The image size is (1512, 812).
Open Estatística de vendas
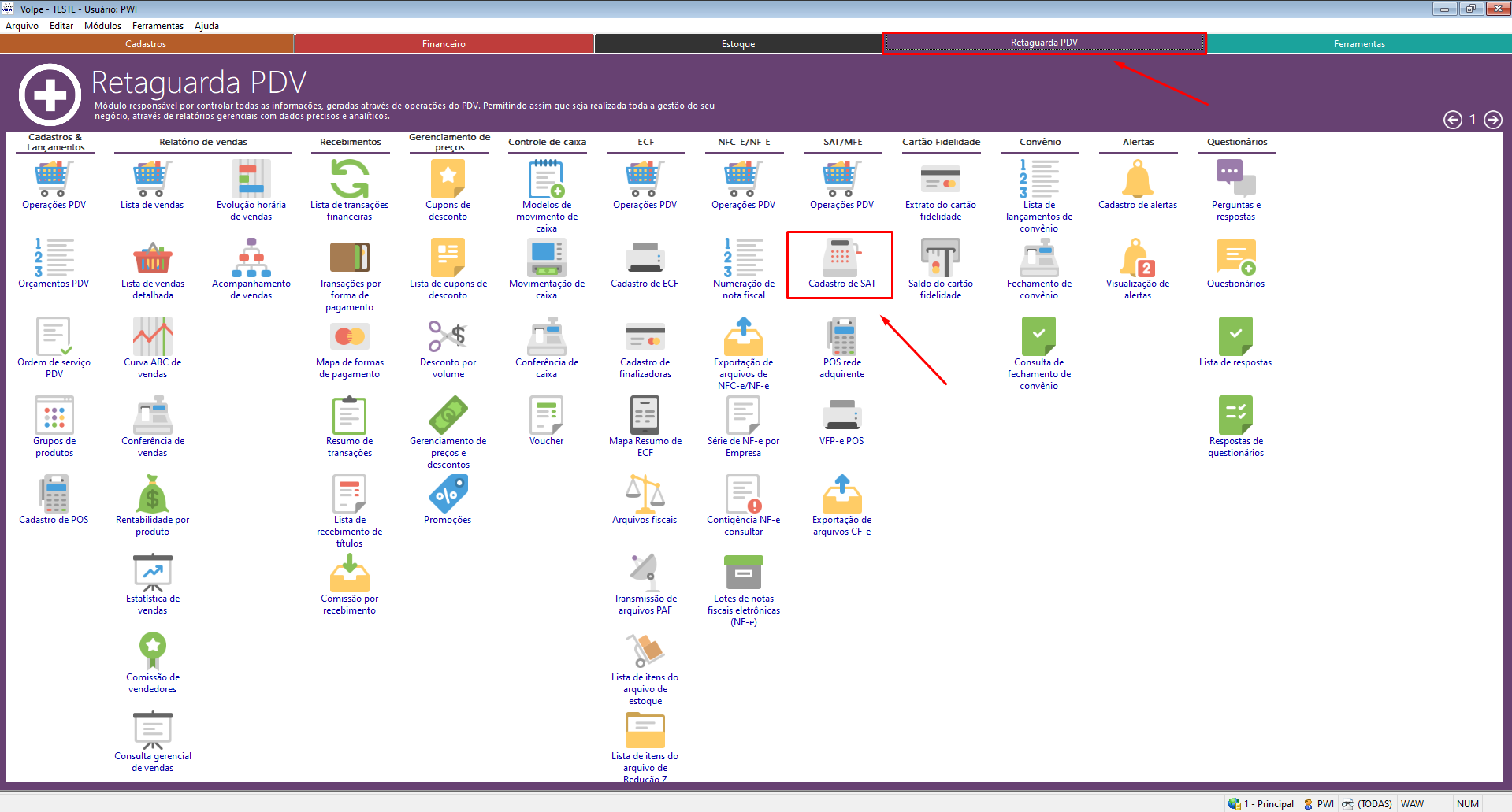click(153, 584)
